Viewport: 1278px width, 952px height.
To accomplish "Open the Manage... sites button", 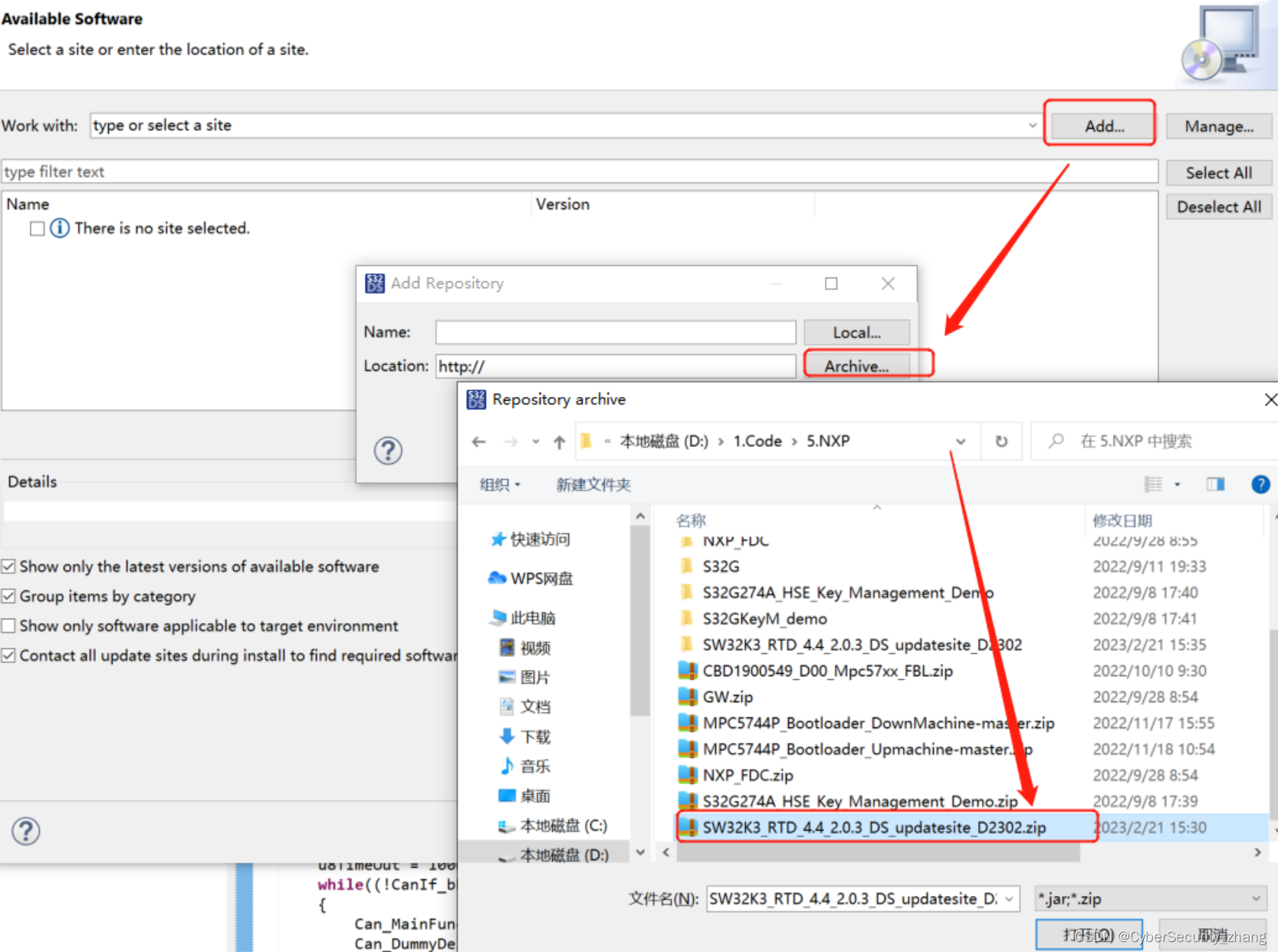I will tap(1219, 126).
